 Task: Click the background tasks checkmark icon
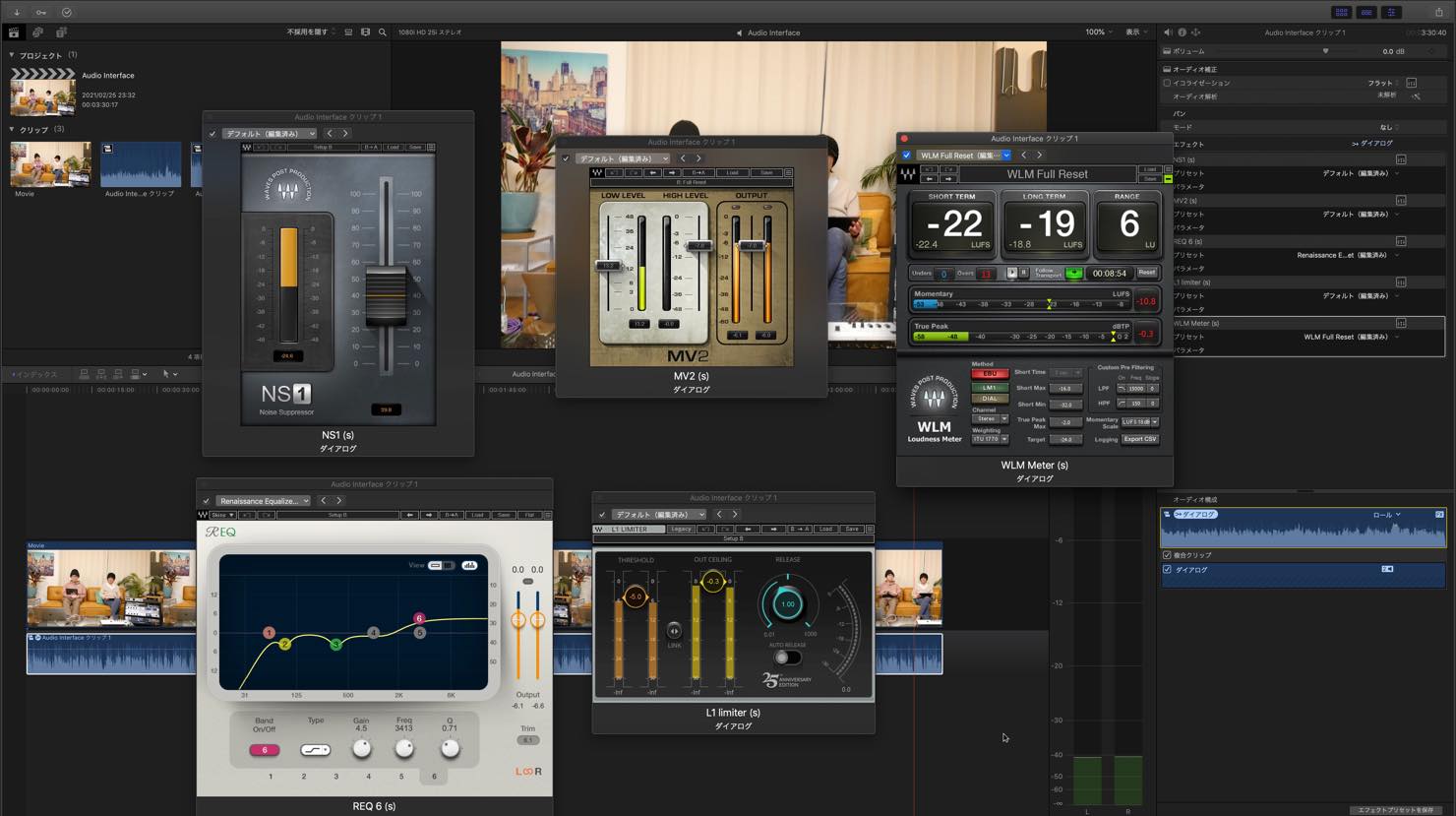tap(66, 12)
